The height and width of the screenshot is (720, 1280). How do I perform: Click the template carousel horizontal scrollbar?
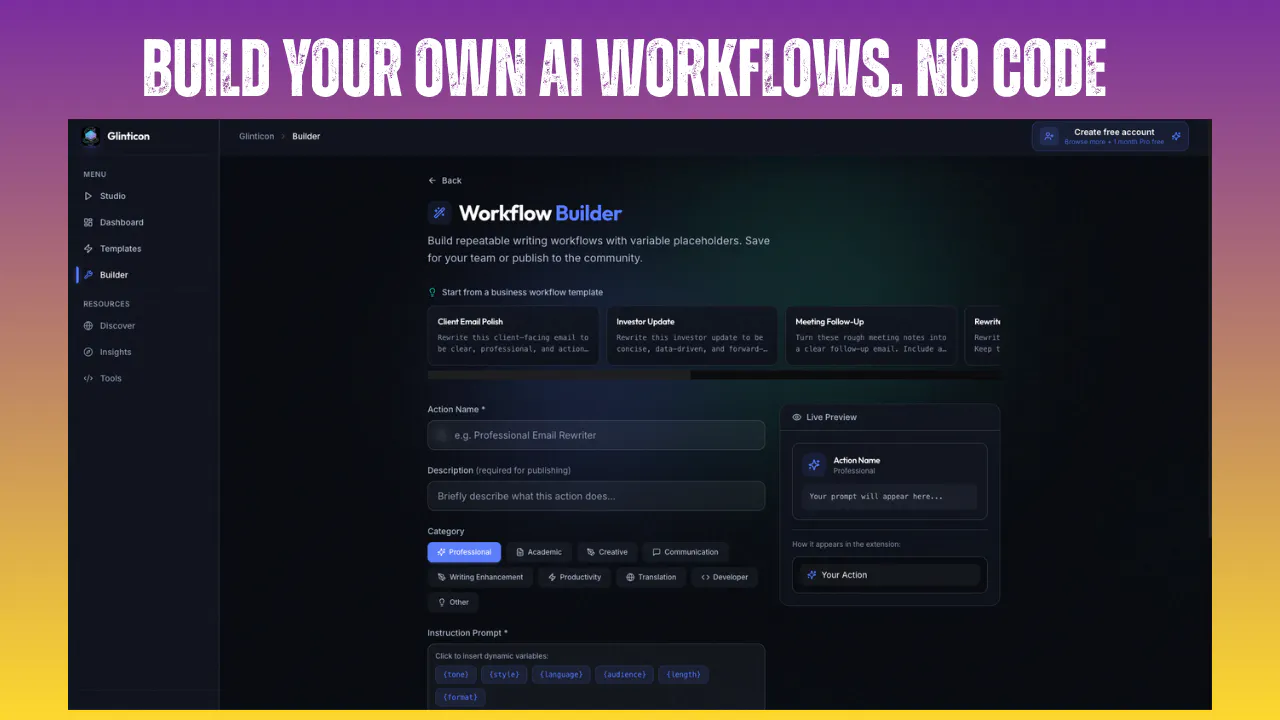tap(559, 376)
